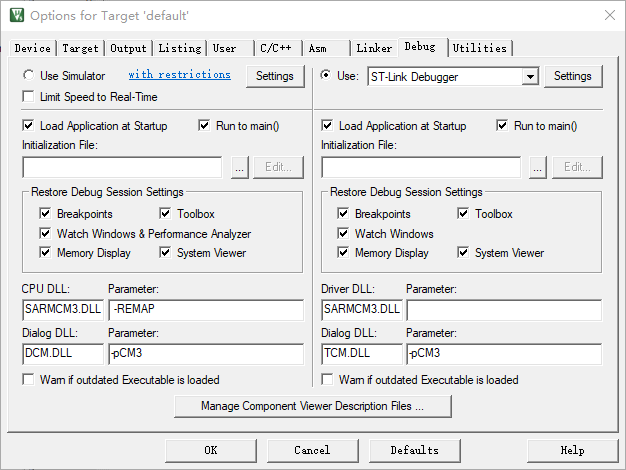Open the Linker tab

click(374, 48)
